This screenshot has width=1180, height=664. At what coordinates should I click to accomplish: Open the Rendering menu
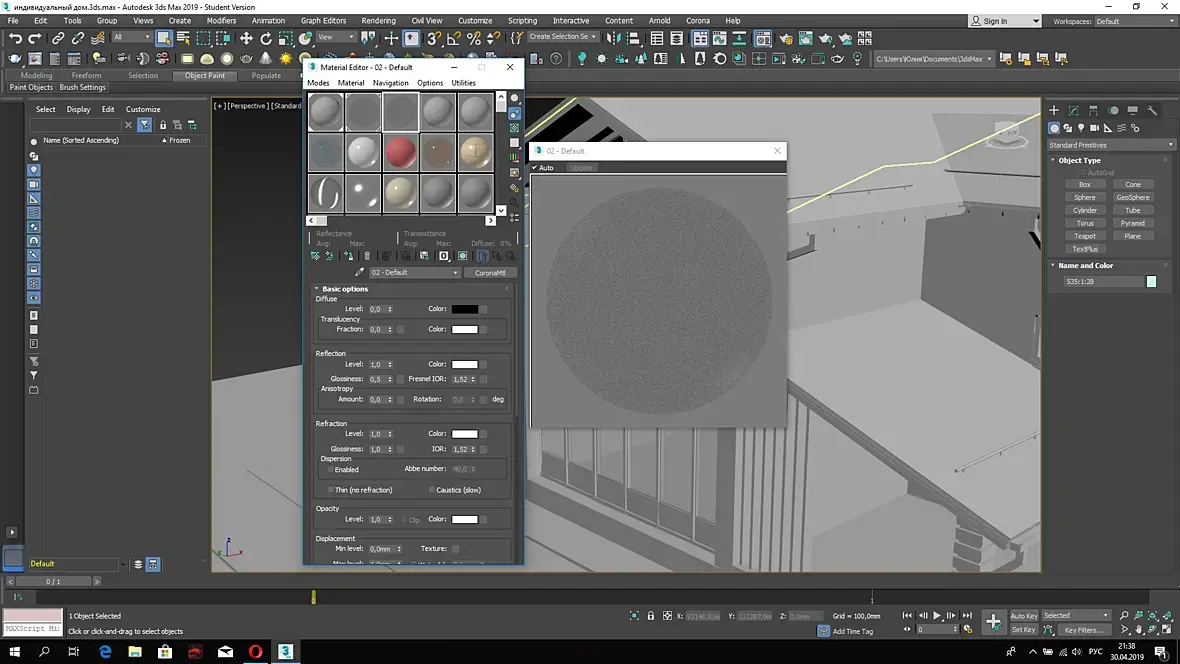(x=378, y=20)
